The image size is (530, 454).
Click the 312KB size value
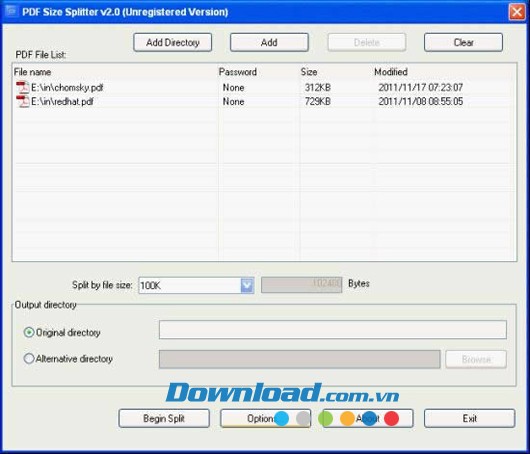pos(317,88)
